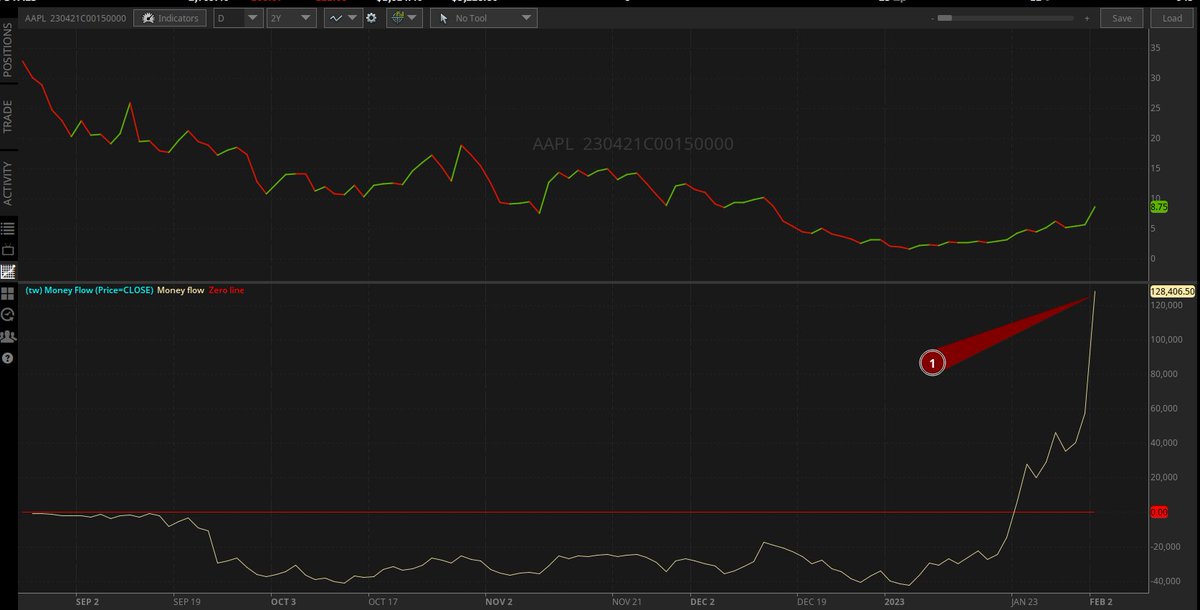Click the DEC 2 date axis label
This screenshot has height=610, width=1200.
702,602
